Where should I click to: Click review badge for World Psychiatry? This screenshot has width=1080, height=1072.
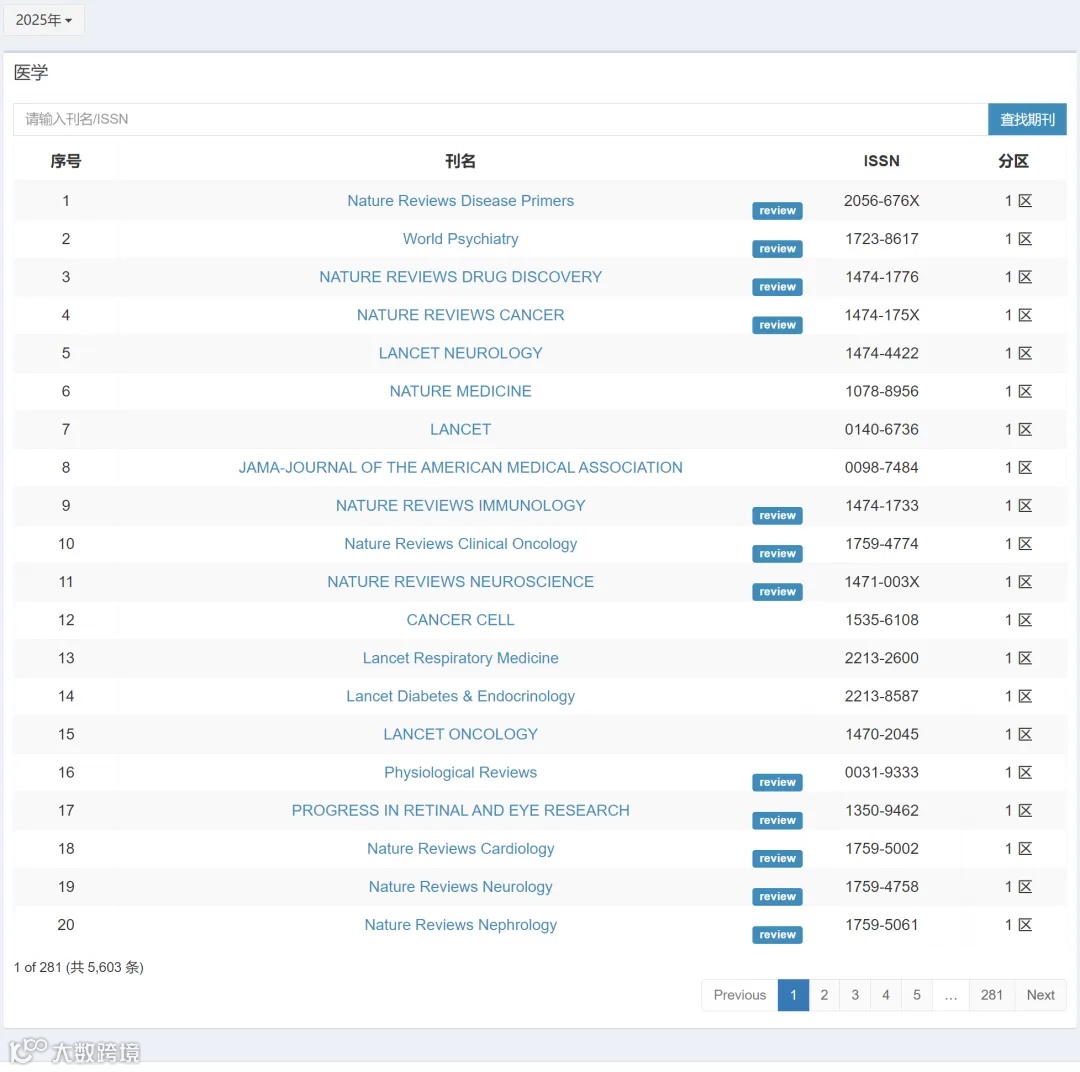click(x=777, y=249)
